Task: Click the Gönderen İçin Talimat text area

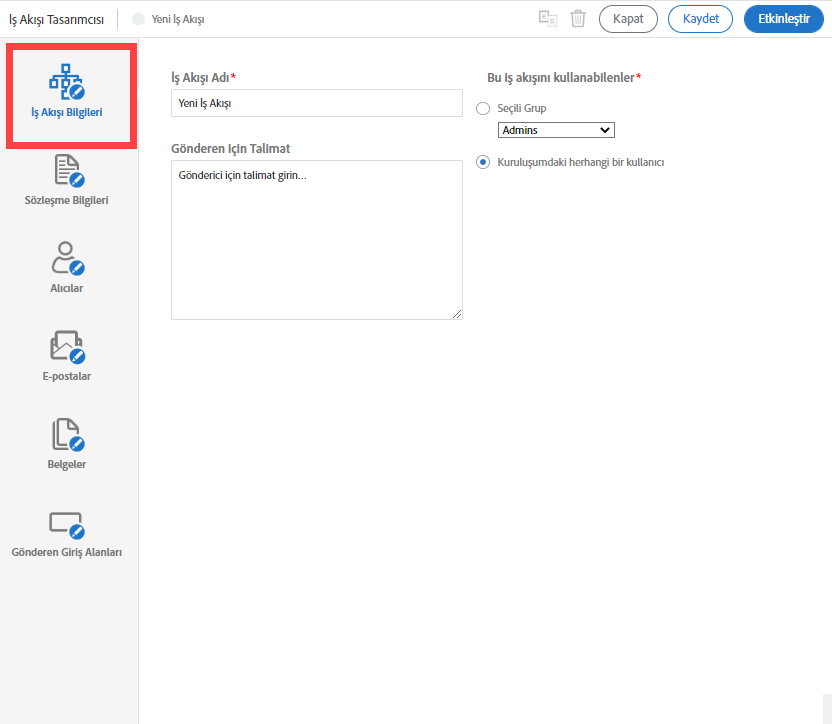Action: 317,240
